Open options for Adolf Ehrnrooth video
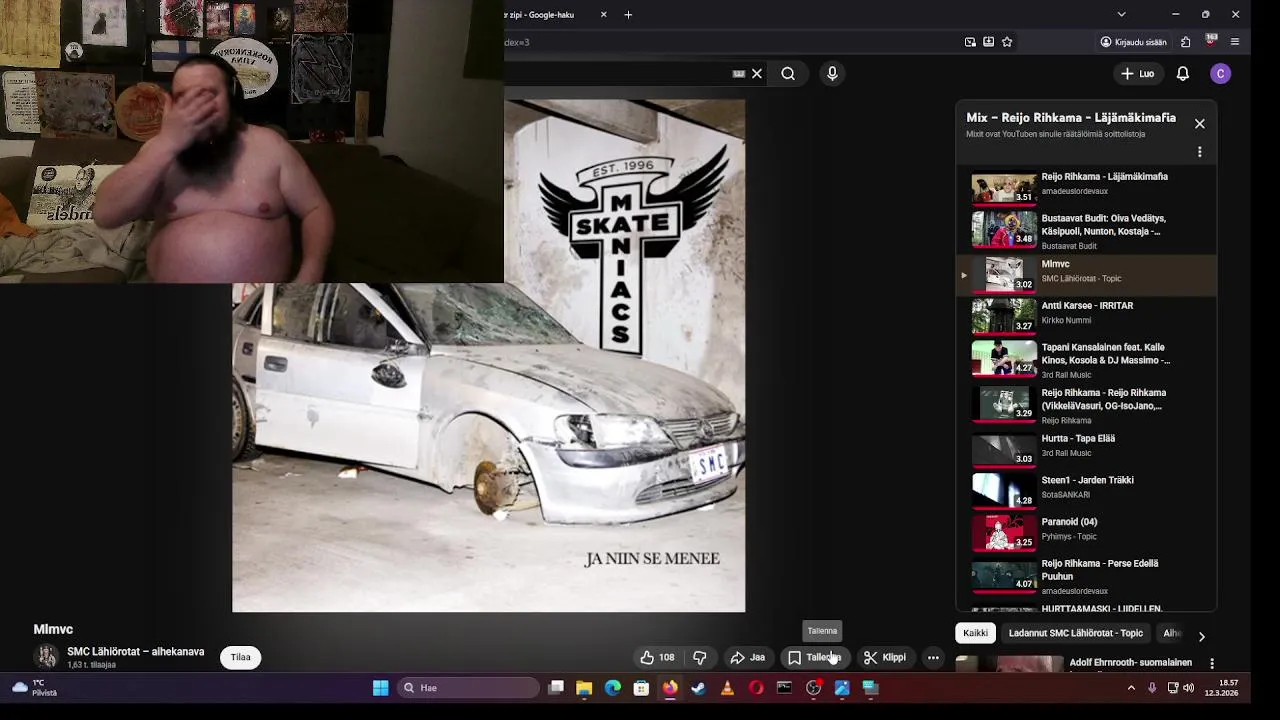Screen dimensions: 1280x720 click(x=1212, y=663)
